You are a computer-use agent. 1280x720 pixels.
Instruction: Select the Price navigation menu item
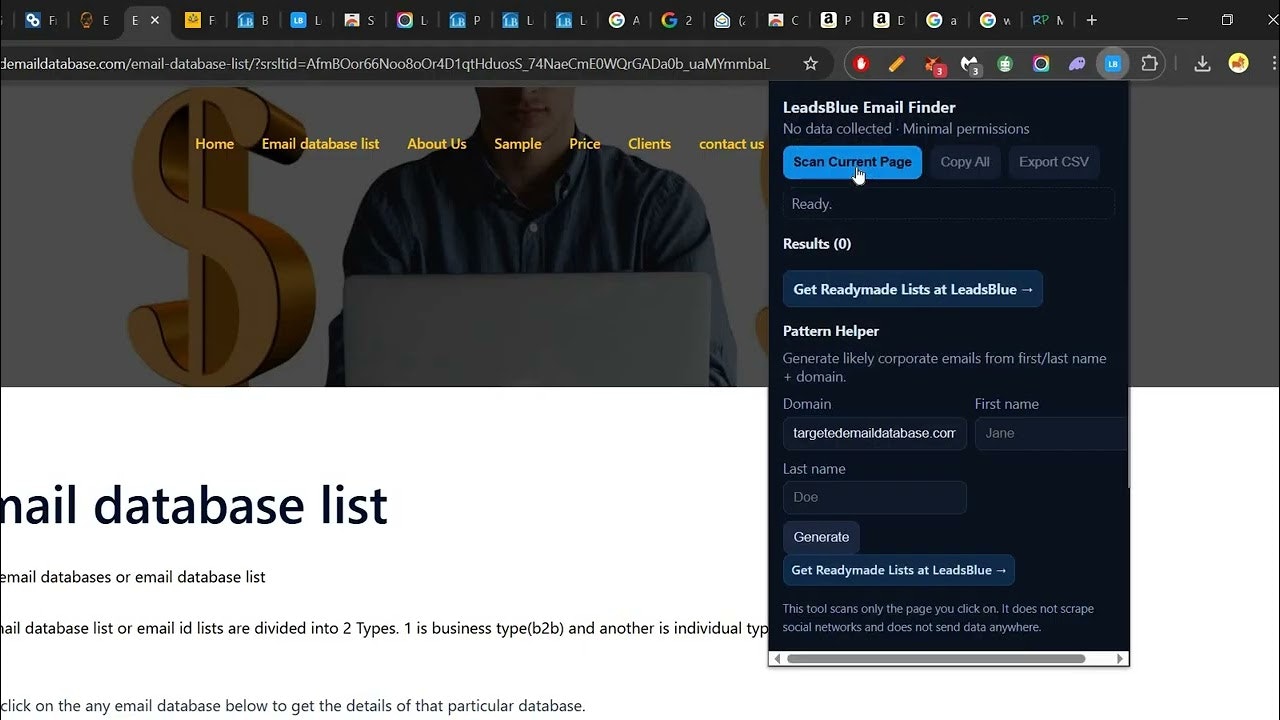584,143
